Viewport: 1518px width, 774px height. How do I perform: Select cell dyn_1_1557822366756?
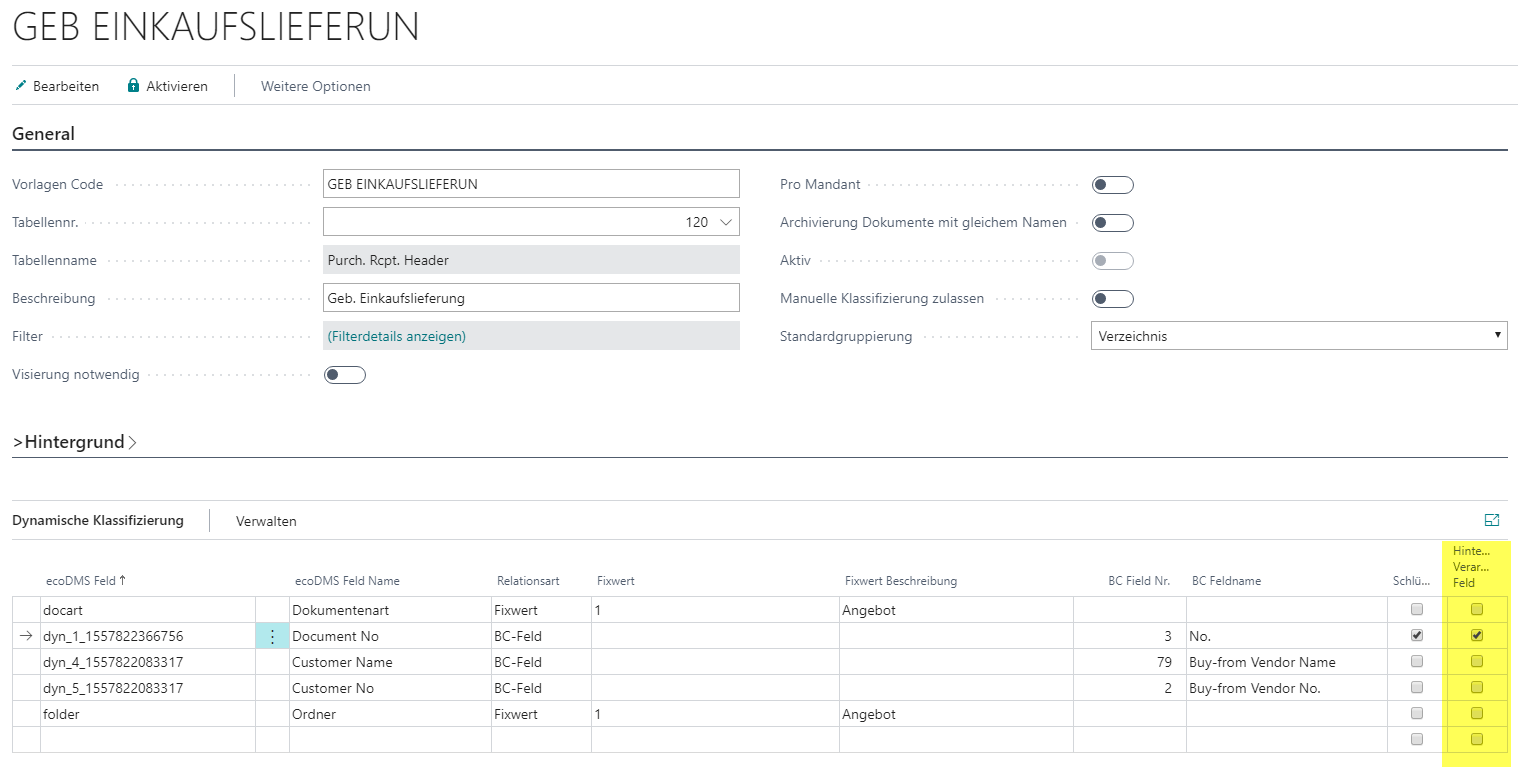click(x=148, y=636)
